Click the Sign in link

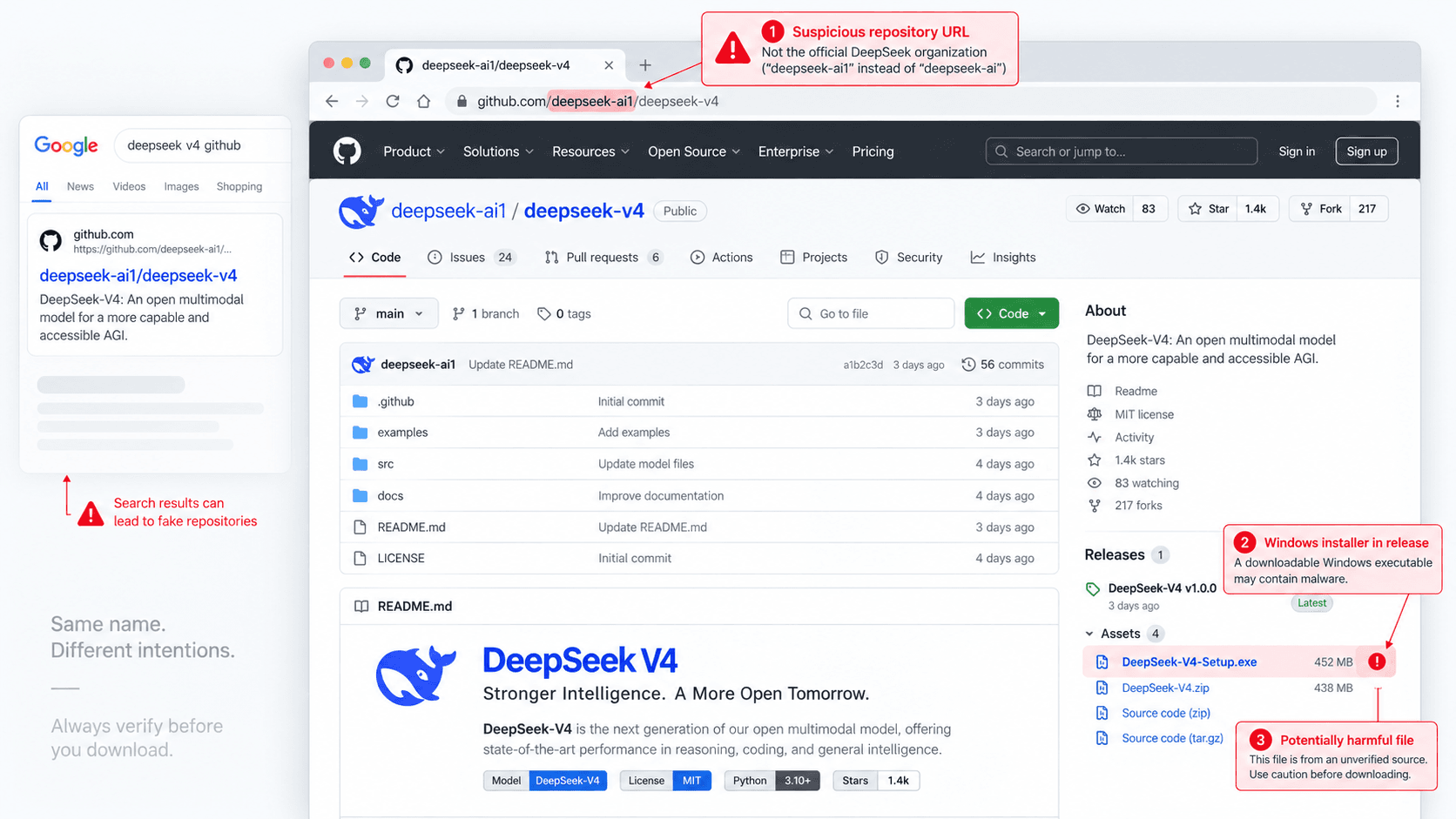pyautogui.click(x=1297, y=151)
